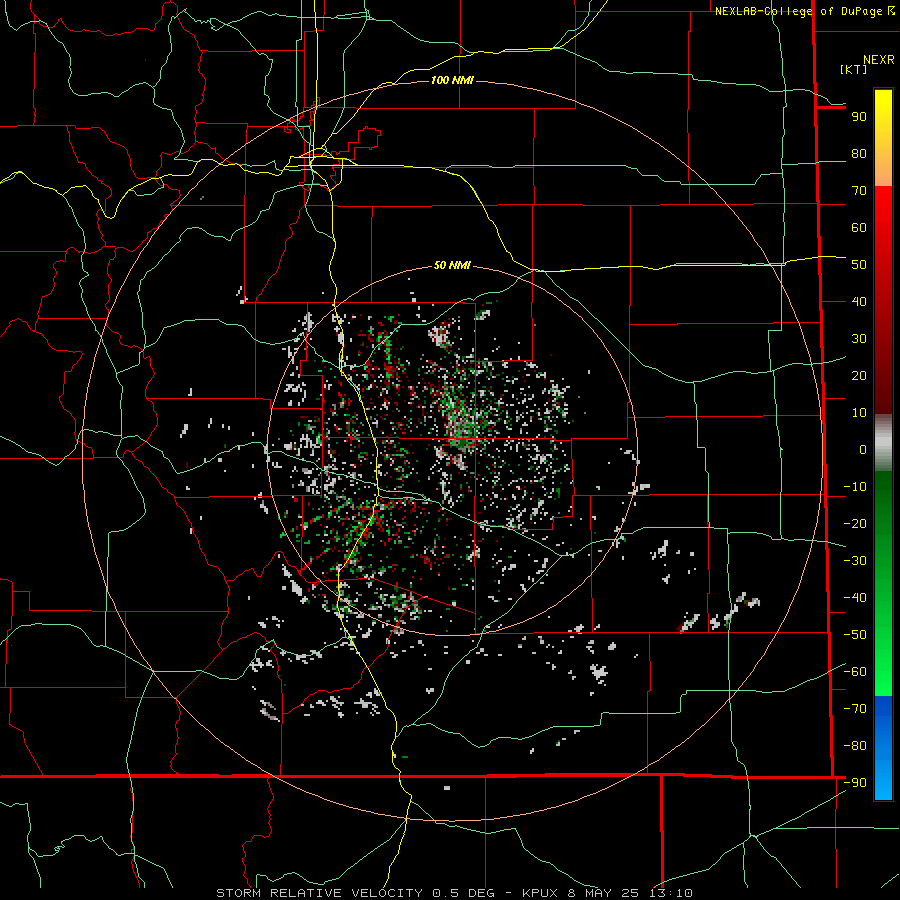Click the 30 value on the velocity scale
Image resolution: width=900 pixels, height=900 pixels.
click(859, 339)
